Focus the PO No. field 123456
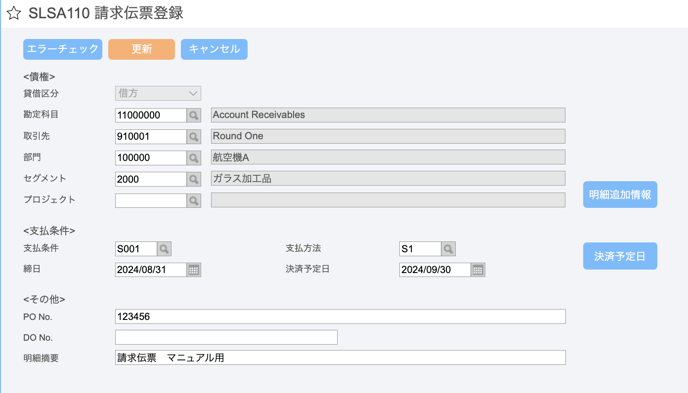Image resolution: width=688 pixels, height=393 pixels. [340, 317]
